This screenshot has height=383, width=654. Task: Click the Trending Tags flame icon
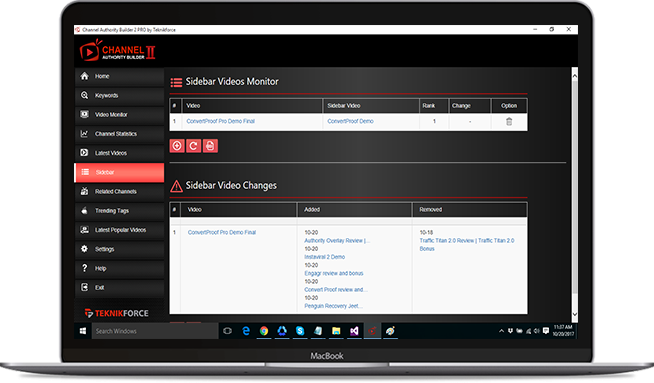[84, 211]
